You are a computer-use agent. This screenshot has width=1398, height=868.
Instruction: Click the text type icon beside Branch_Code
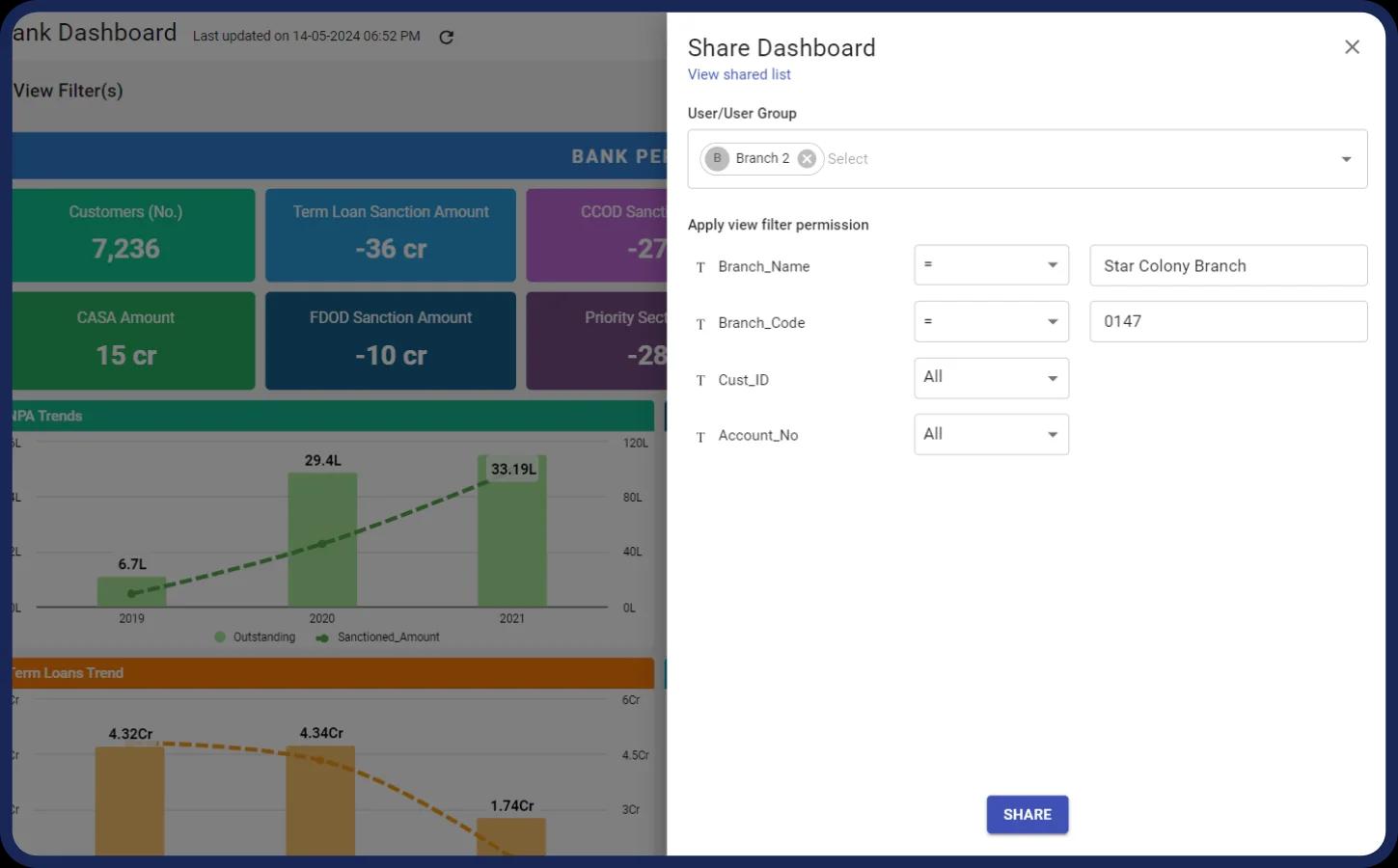click(700, 324)
